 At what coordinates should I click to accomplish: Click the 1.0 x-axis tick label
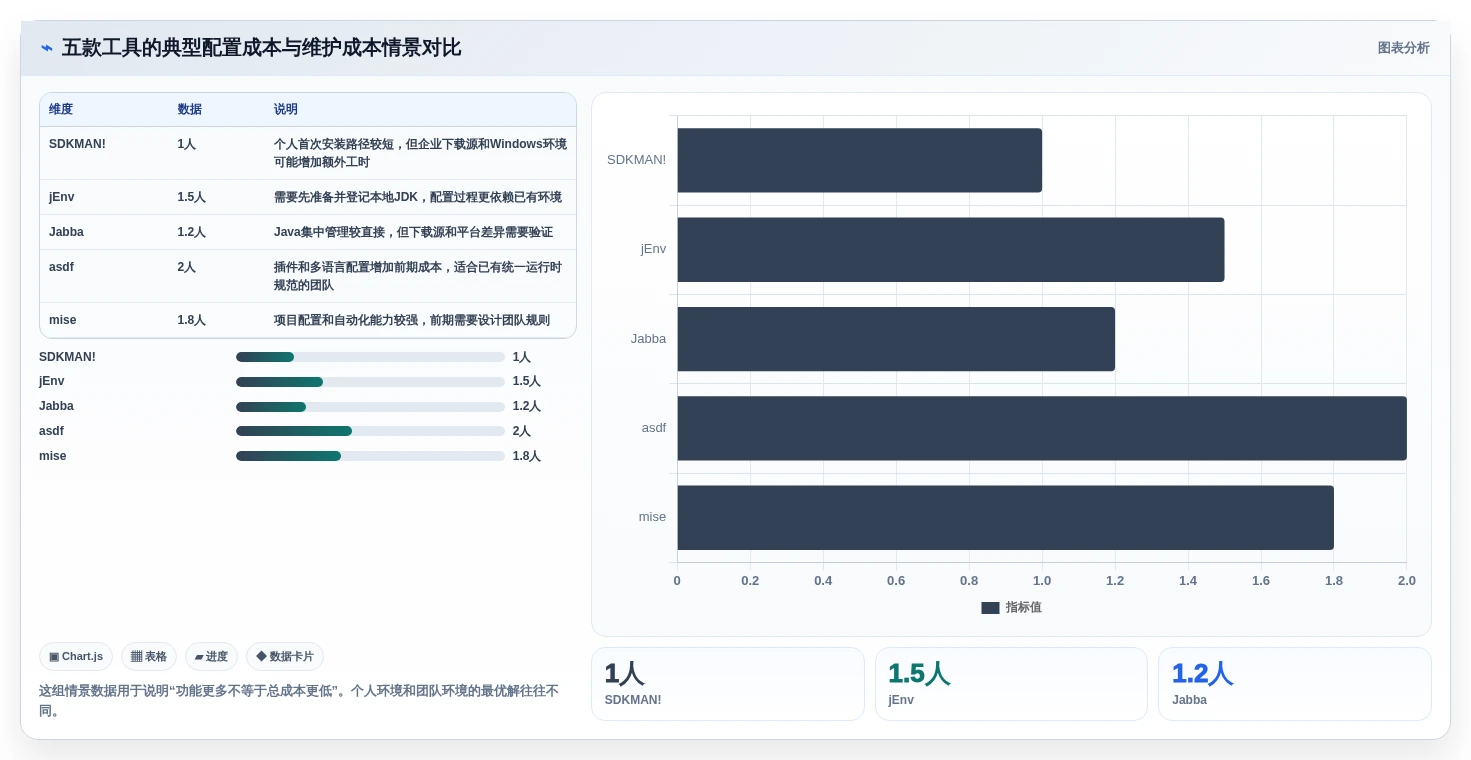[x=1042, y=581]
